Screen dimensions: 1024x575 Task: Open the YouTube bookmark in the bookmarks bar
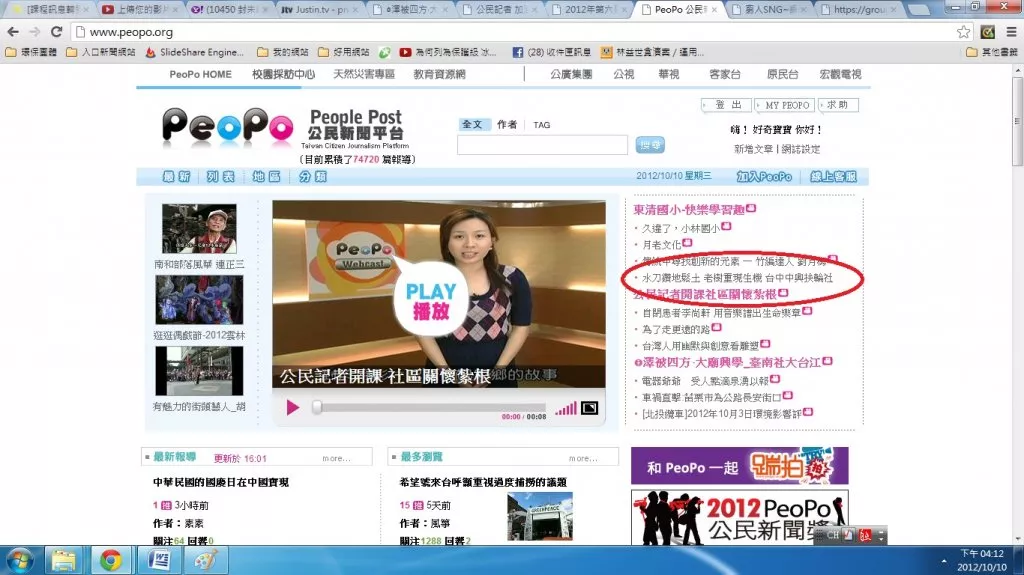point(447,52)
